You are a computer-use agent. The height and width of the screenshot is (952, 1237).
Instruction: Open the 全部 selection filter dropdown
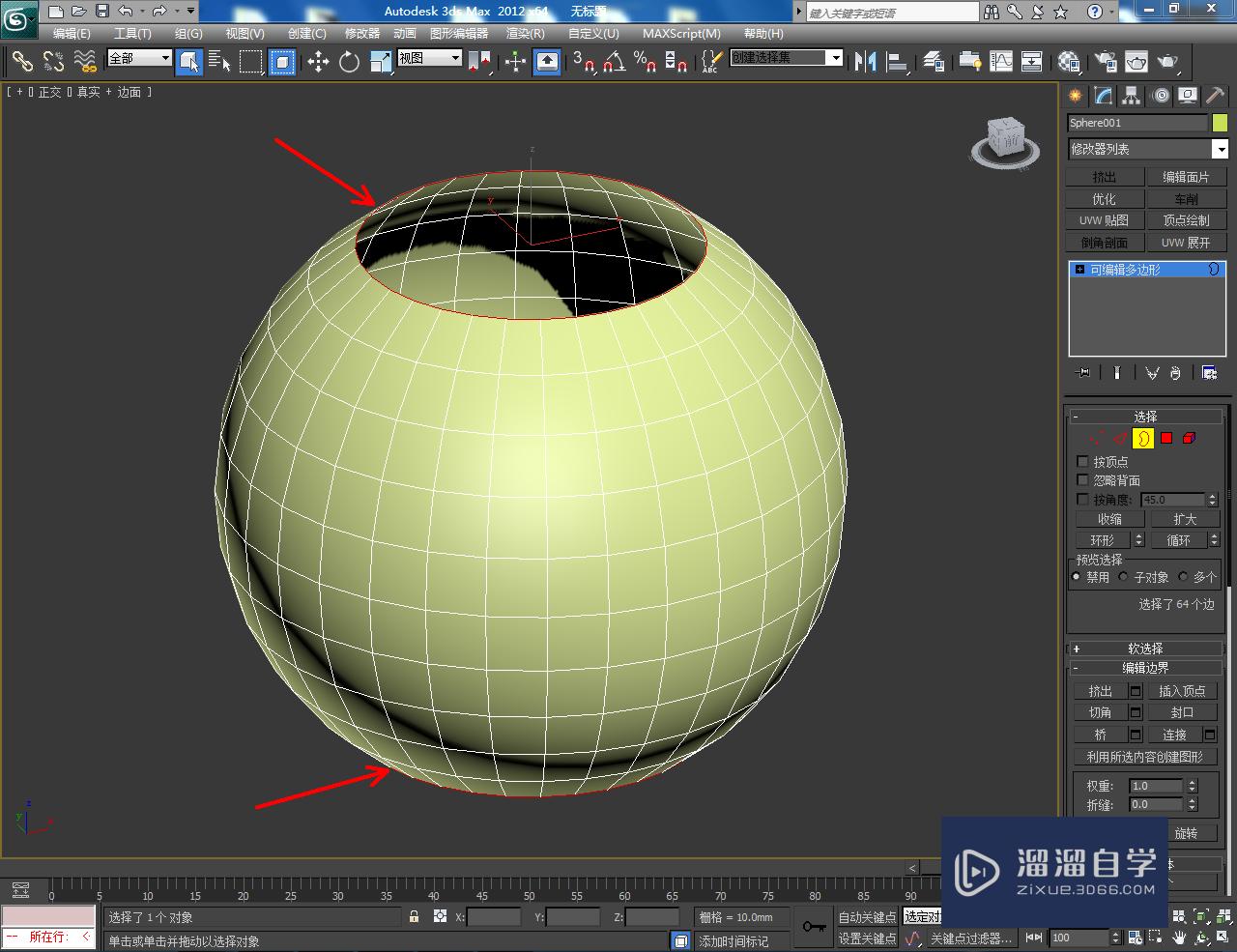pos(139,58)
